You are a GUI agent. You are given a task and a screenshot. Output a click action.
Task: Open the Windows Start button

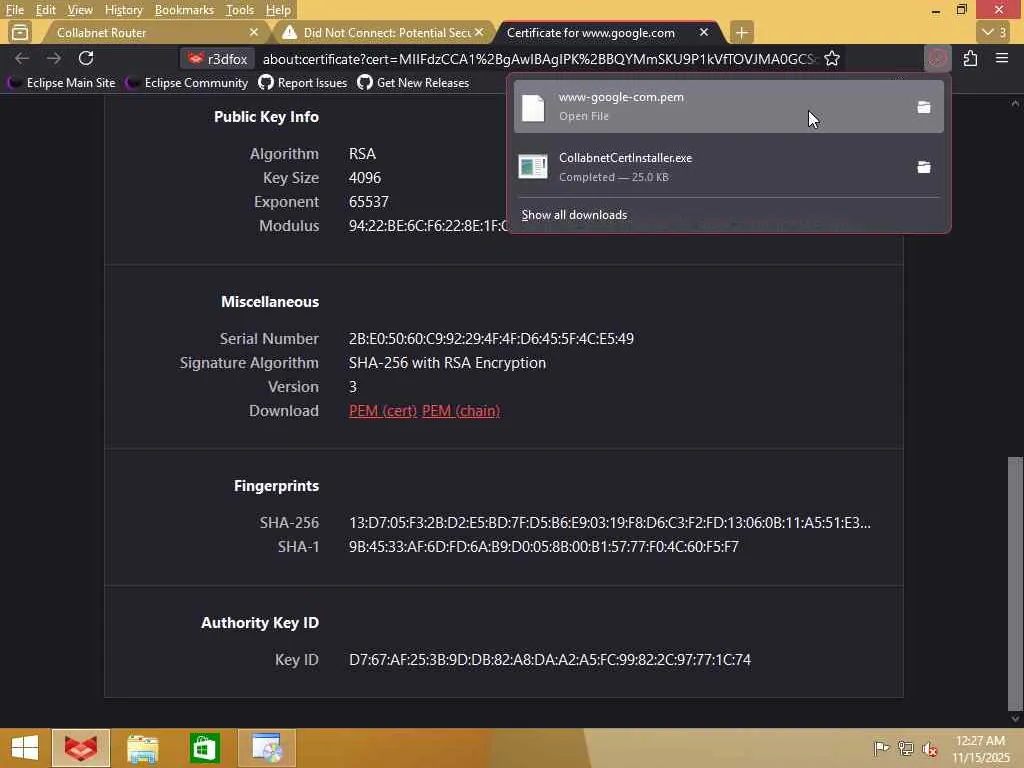coord(25,748)
